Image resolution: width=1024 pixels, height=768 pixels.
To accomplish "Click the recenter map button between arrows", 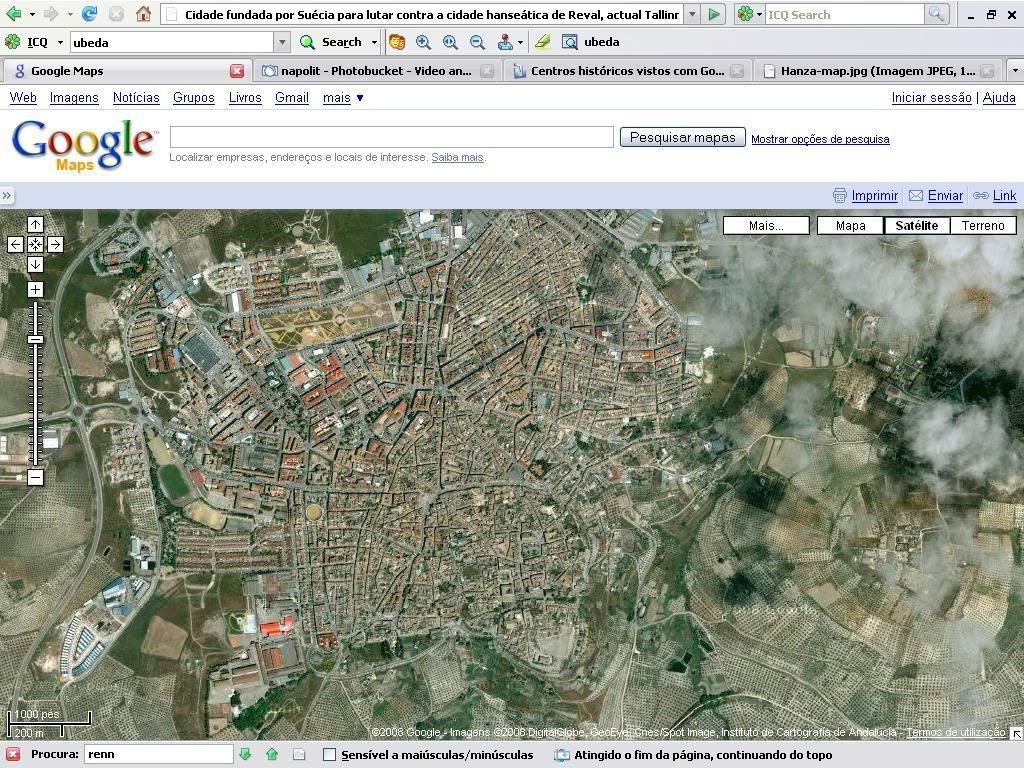I will (x=35, y=244).
